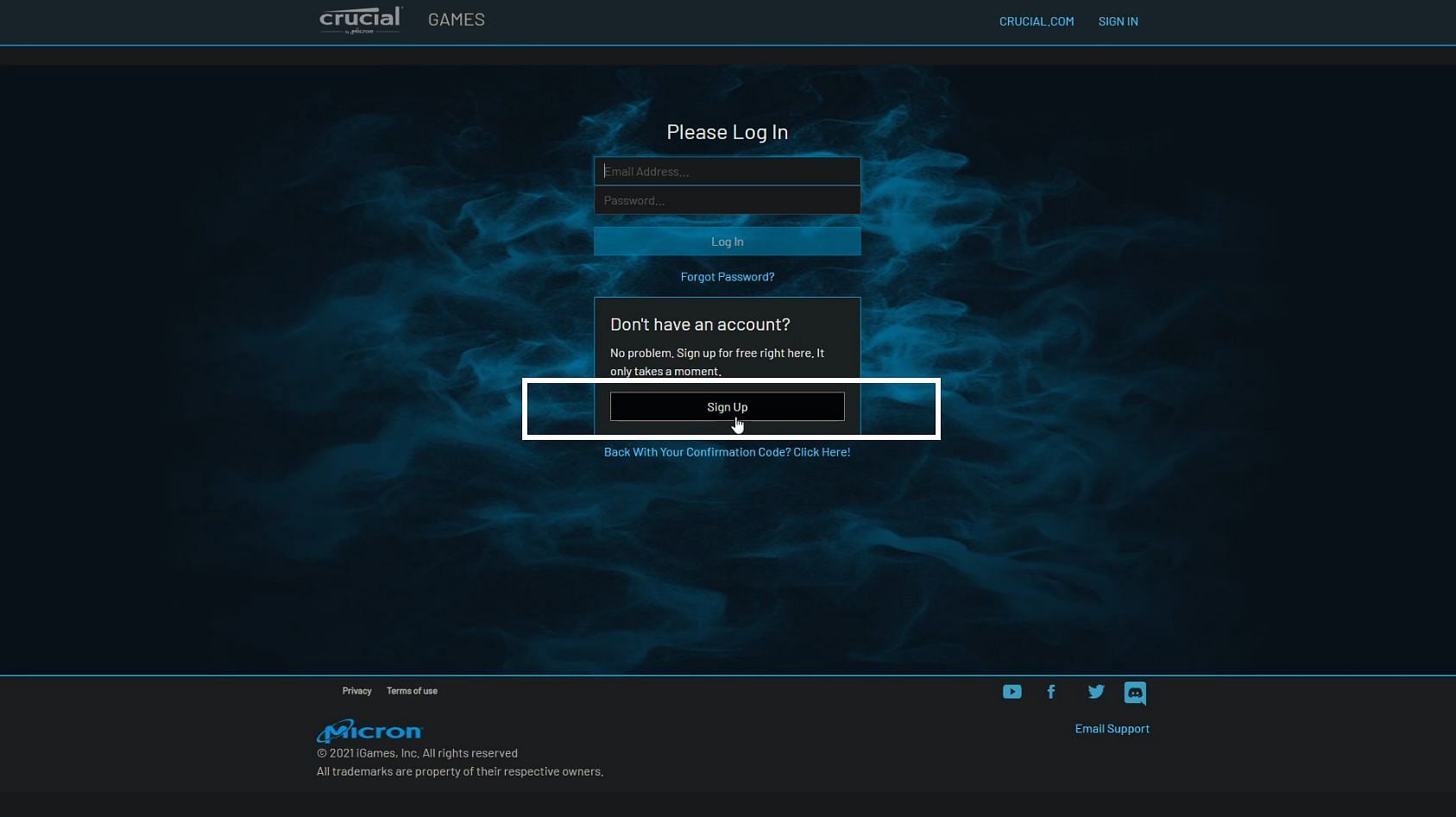Viewport: 1456px width, 817px height.
Task: Click the 'Don't have an account?' heading
Action: (700, 324)
